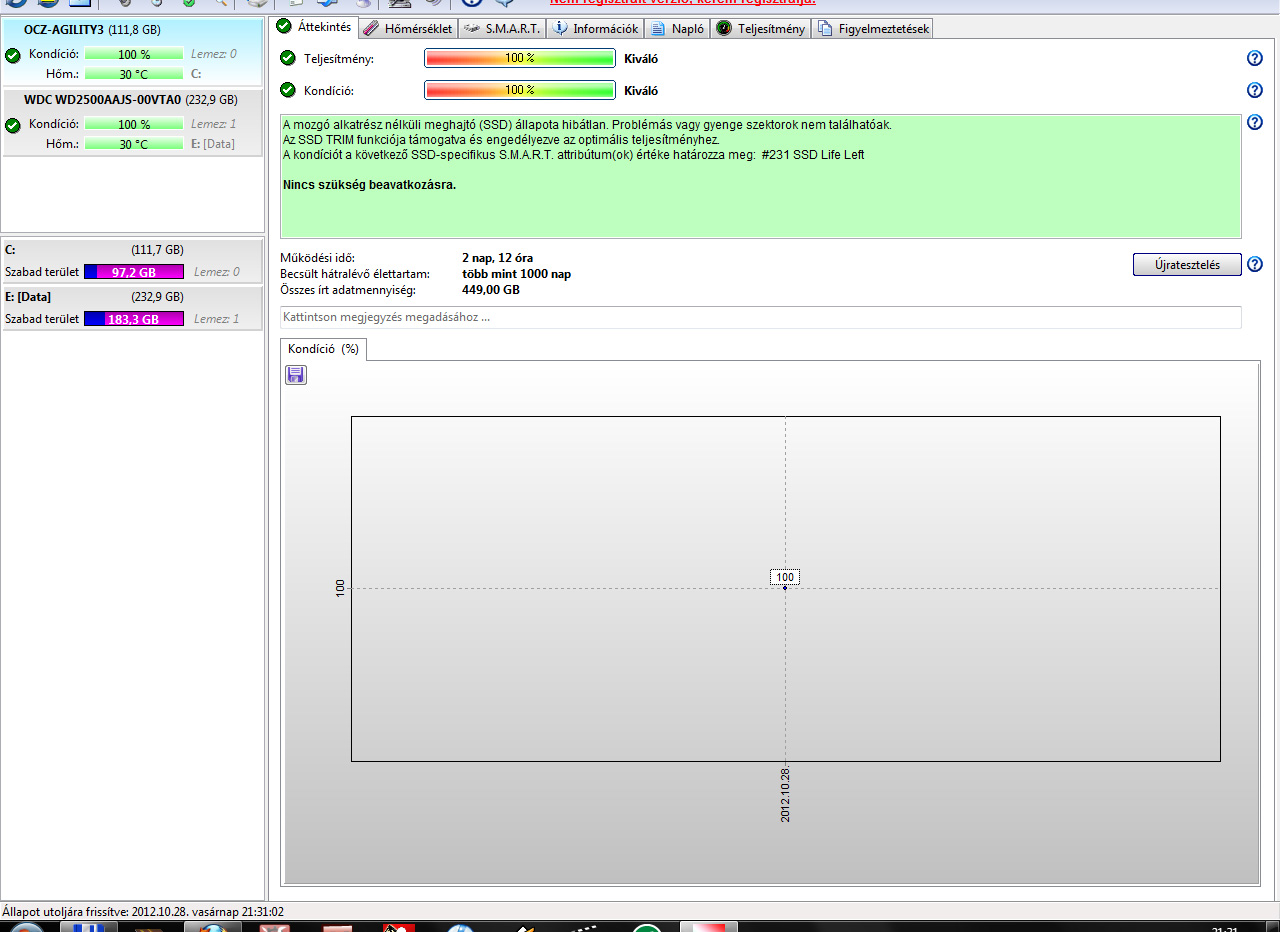The image size is (1280, 932).
Task: Click the overview Kondíció 100 % gauge bar
Action: tap(520, 90)
